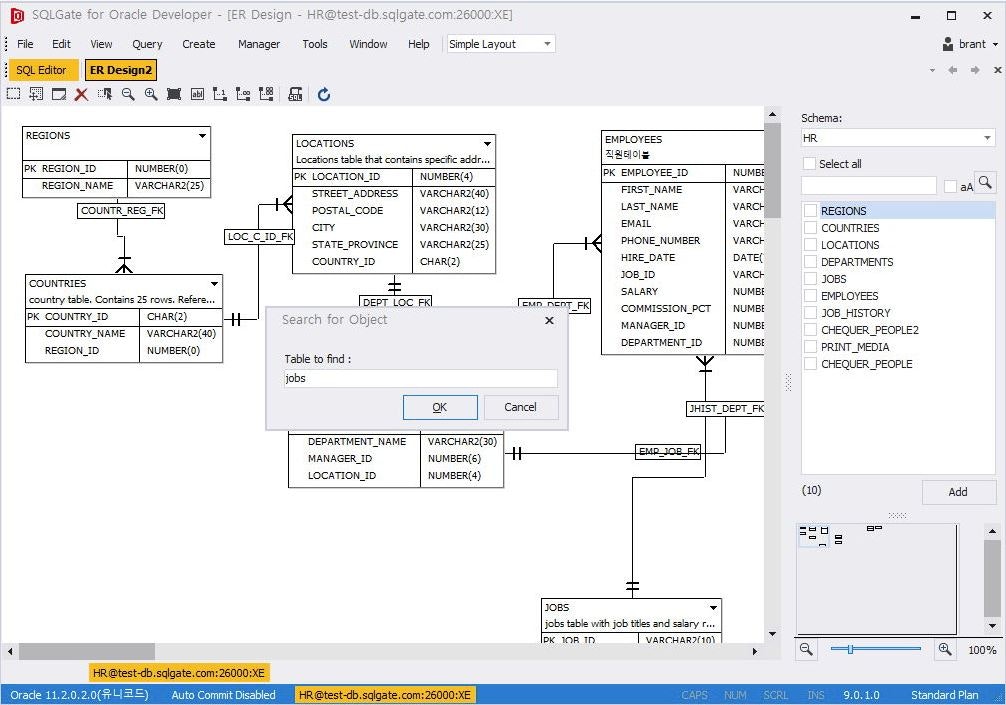Refresh the ER diagram
The width and height of the screenshot is (1006, 705).
point(323,93)
